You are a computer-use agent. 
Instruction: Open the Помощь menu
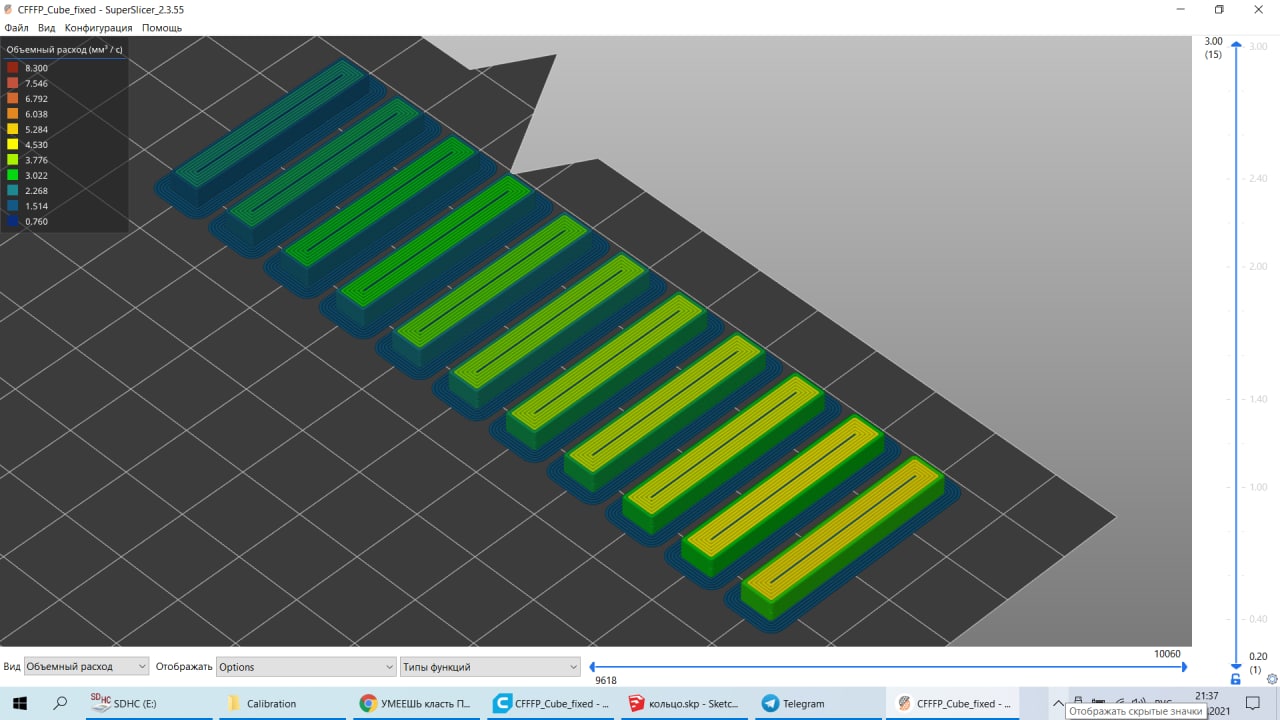pyautogui.click(x=161, y=28)
